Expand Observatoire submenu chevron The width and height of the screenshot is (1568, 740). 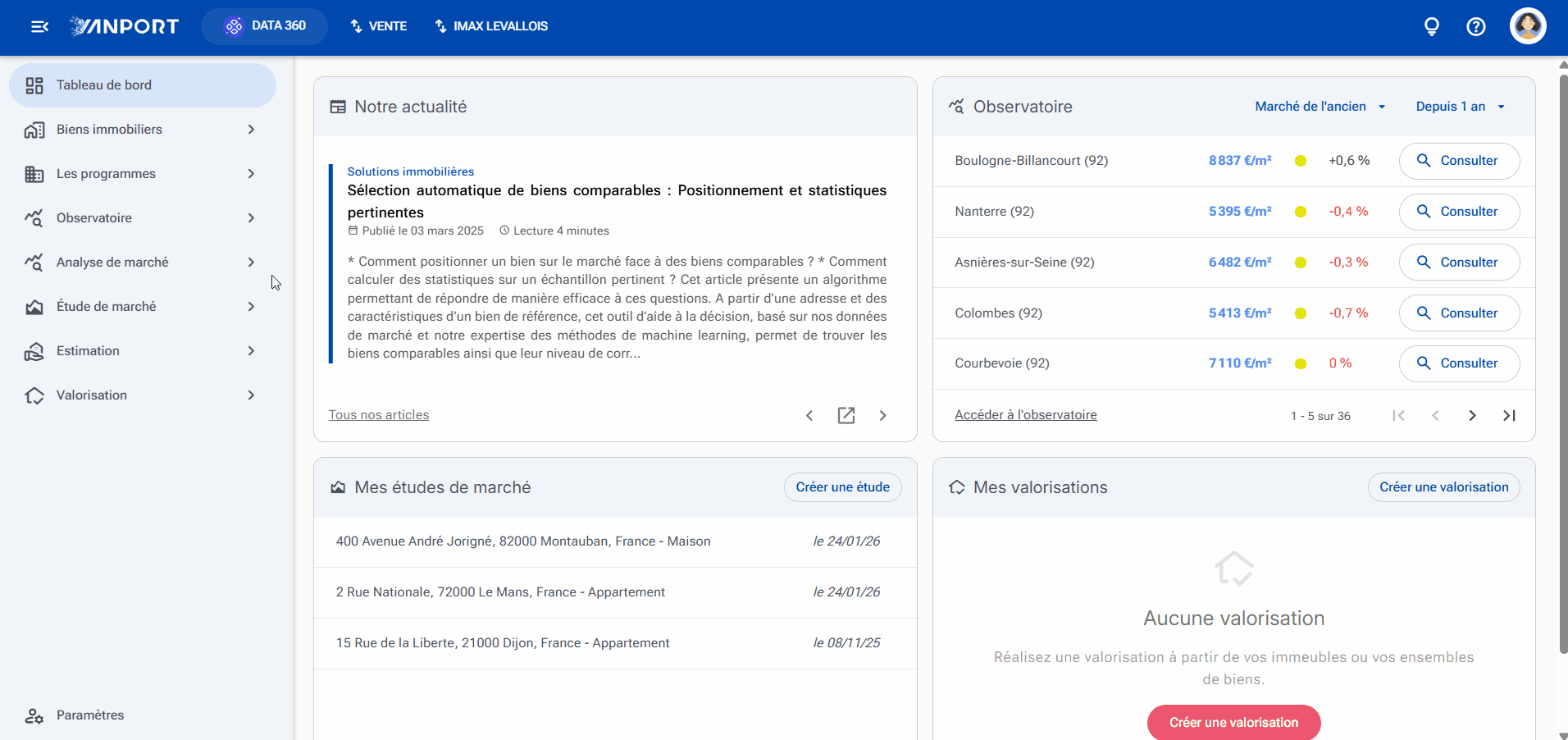coord(251,218)
